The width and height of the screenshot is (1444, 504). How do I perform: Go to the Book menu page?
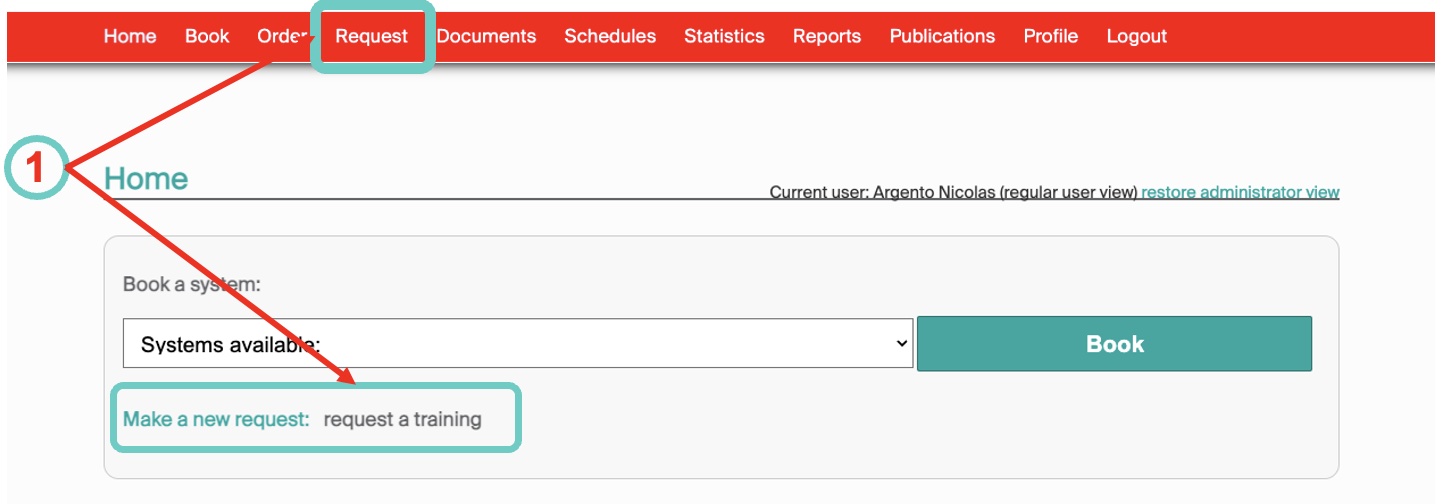pyautogui.click(x=207, y=36)
